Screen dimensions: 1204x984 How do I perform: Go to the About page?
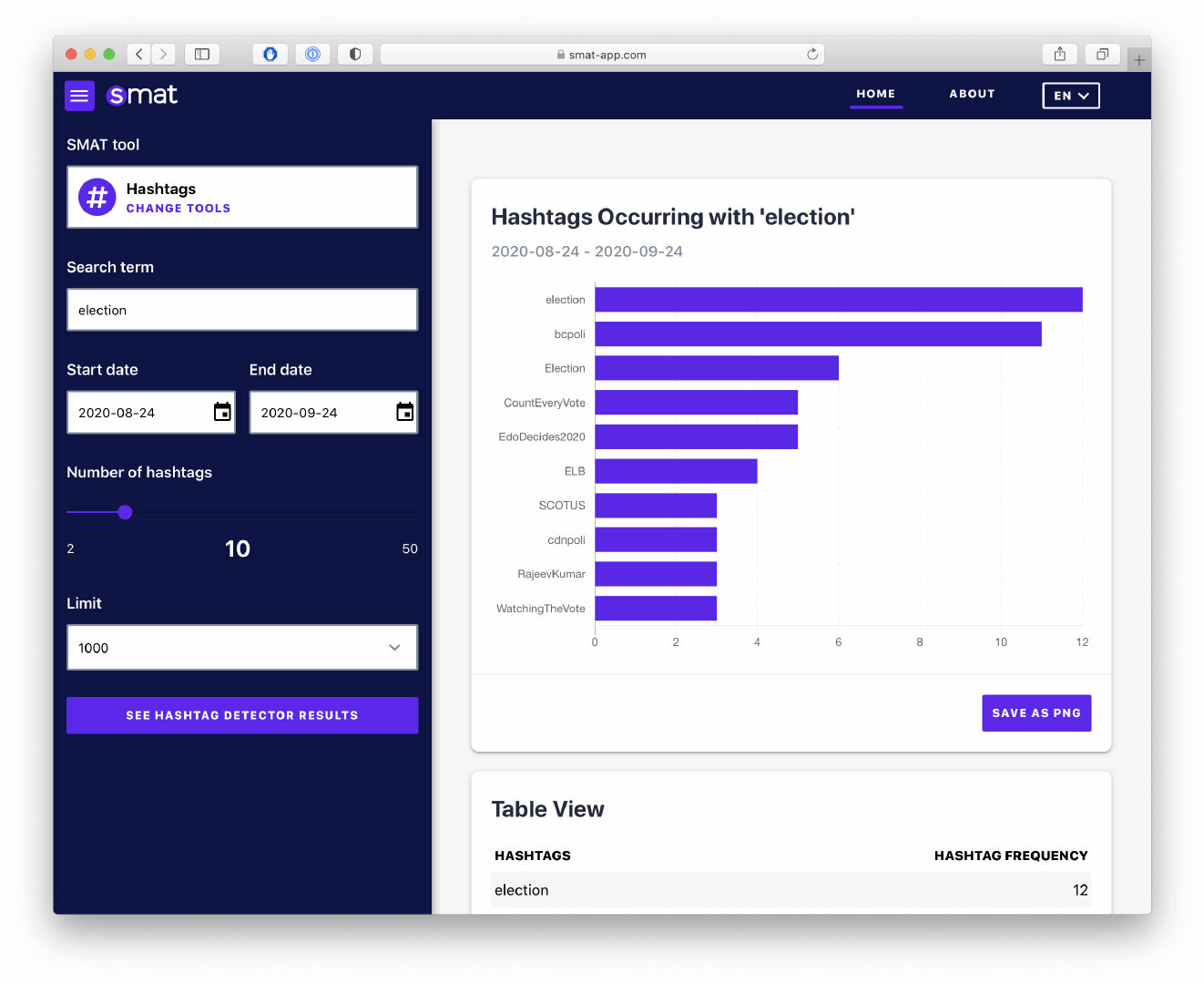pos(972,94)
